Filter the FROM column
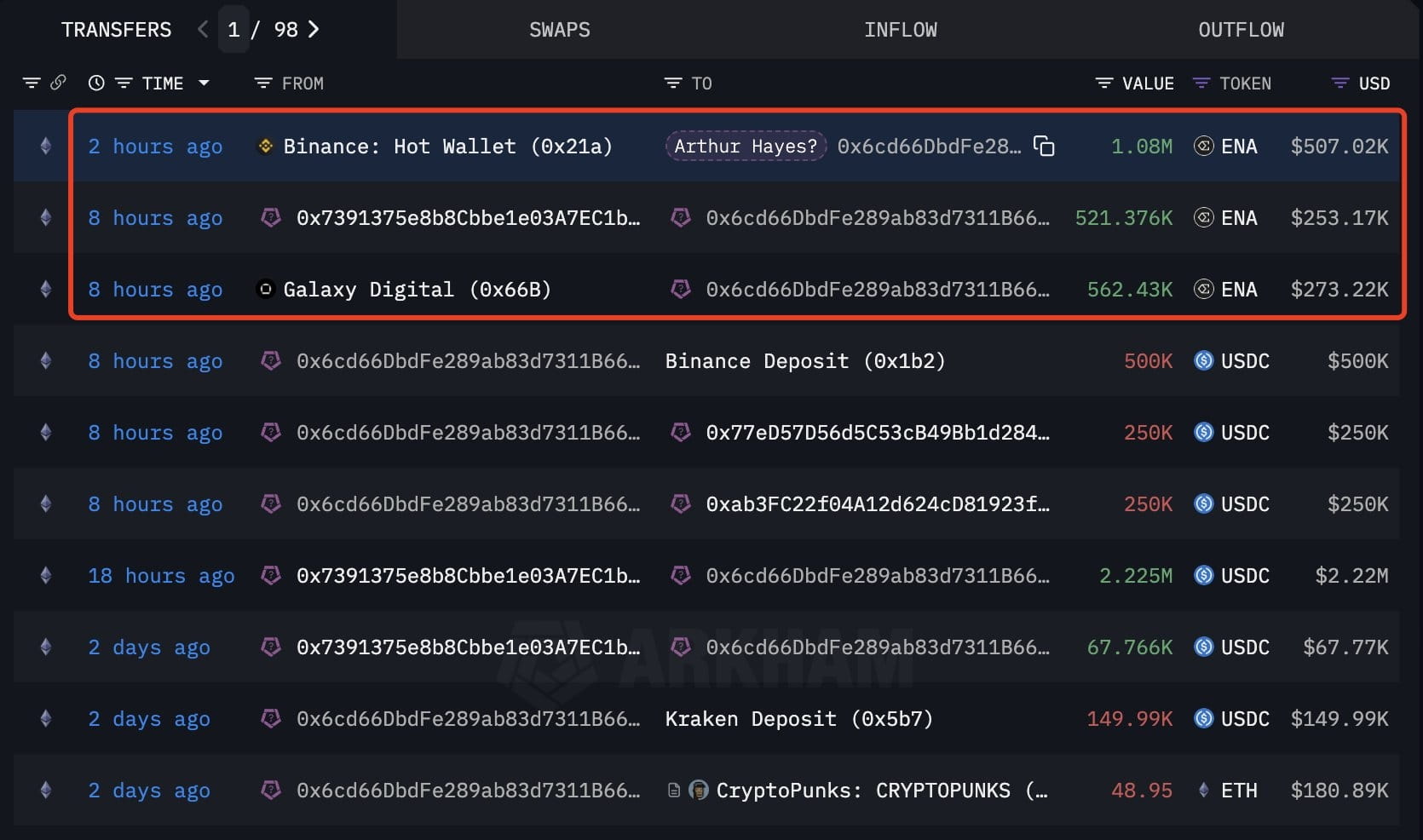The height and width of the screenshot is (840, 1423). [x=263, y=83]
